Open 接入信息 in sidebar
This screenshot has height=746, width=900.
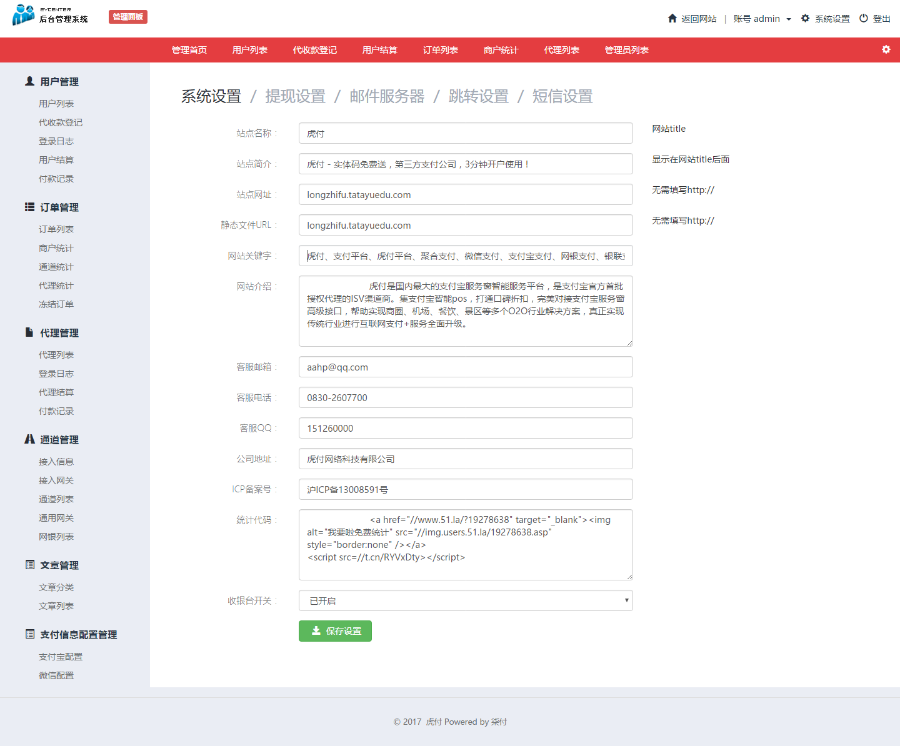tap(56, 461)
